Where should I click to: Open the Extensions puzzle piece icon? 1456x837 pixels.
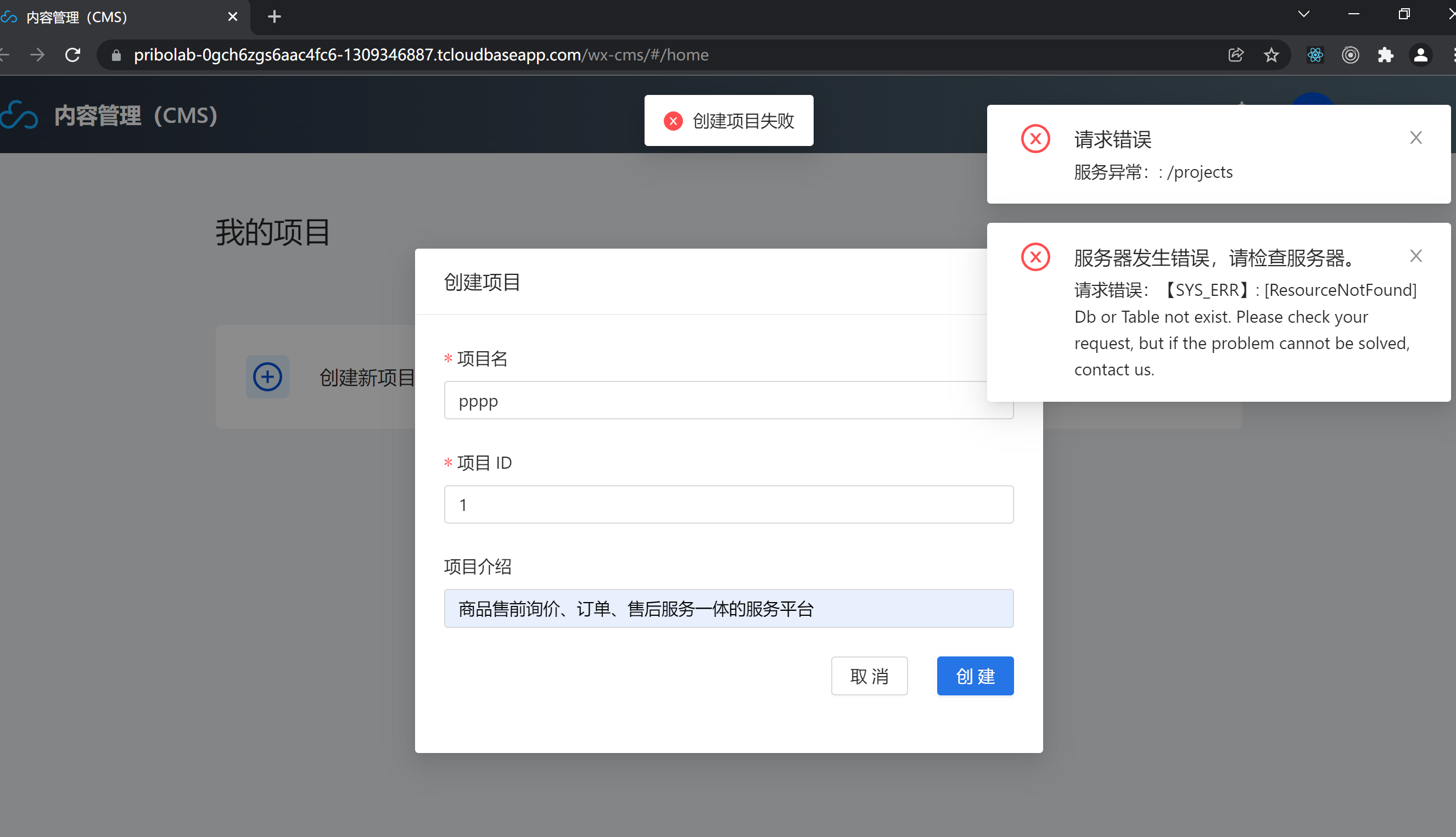tap(1385, 55)
